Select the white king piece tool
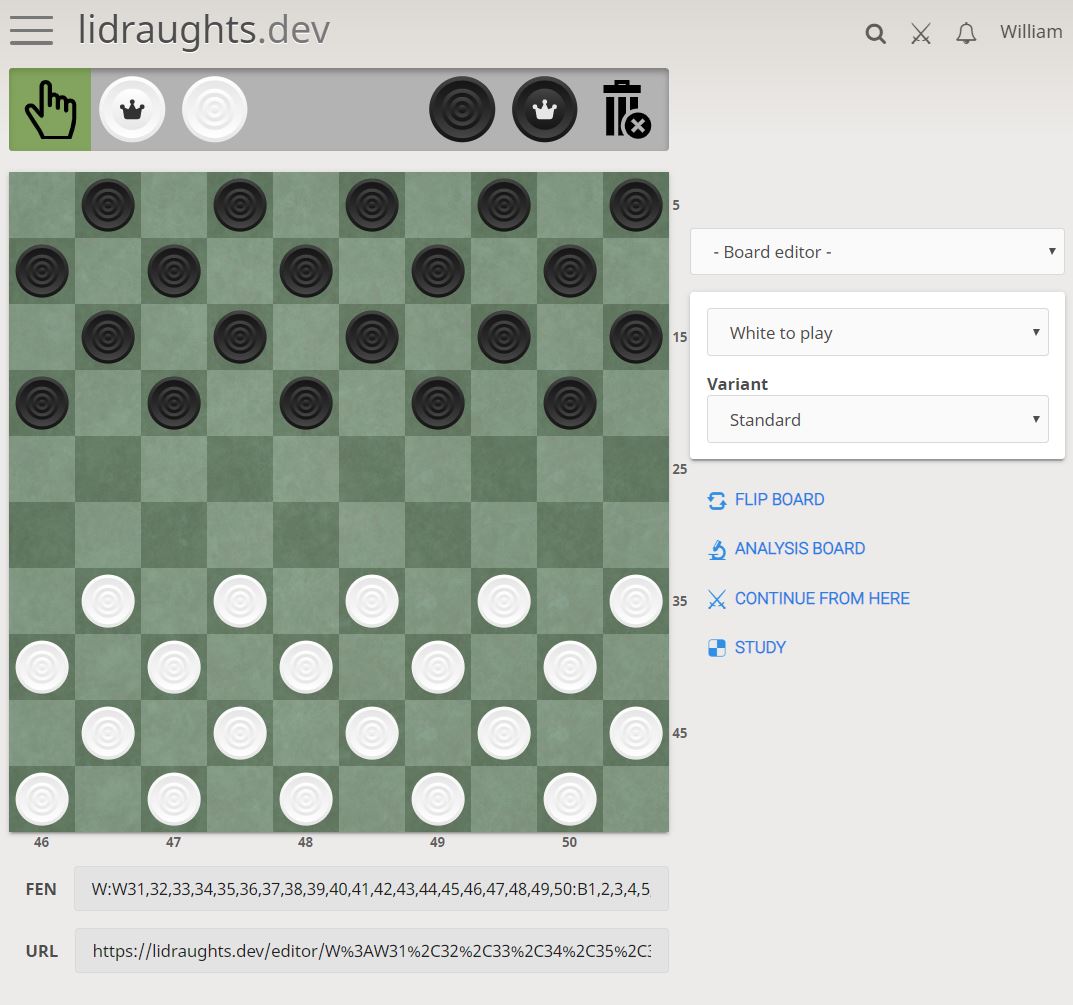The height and width of the screenshot is (1005, 1073). (132, 109)
